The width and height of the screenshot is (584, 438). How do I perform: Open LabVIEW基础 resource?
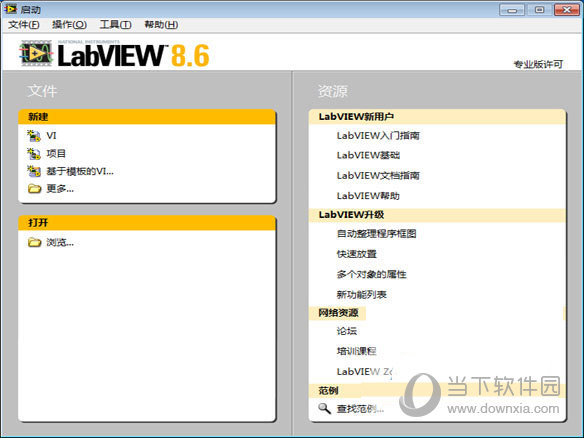[x=368, y=155]
